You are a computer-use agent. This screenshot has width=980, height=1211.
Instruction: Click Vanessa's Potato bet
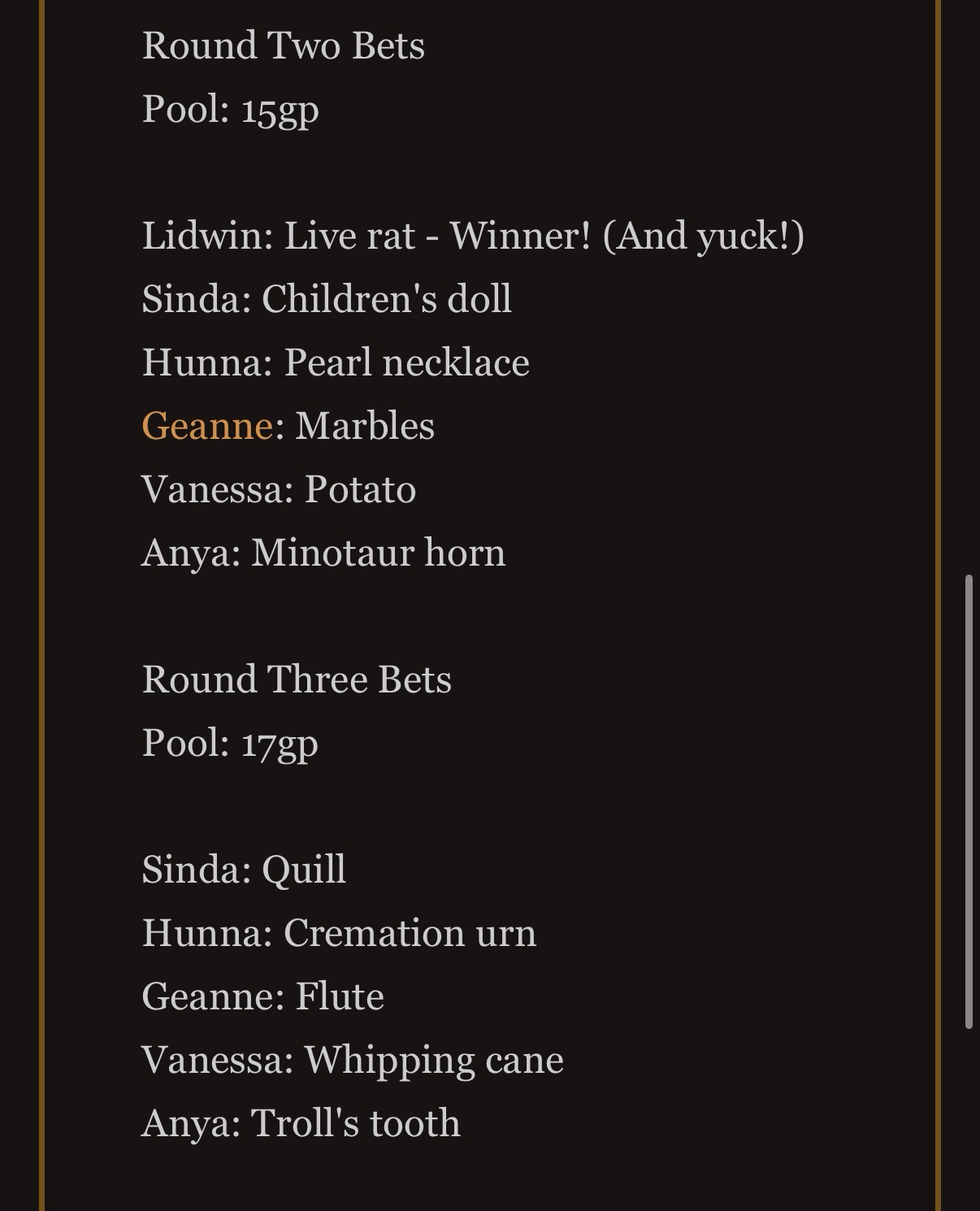point(279,489)
